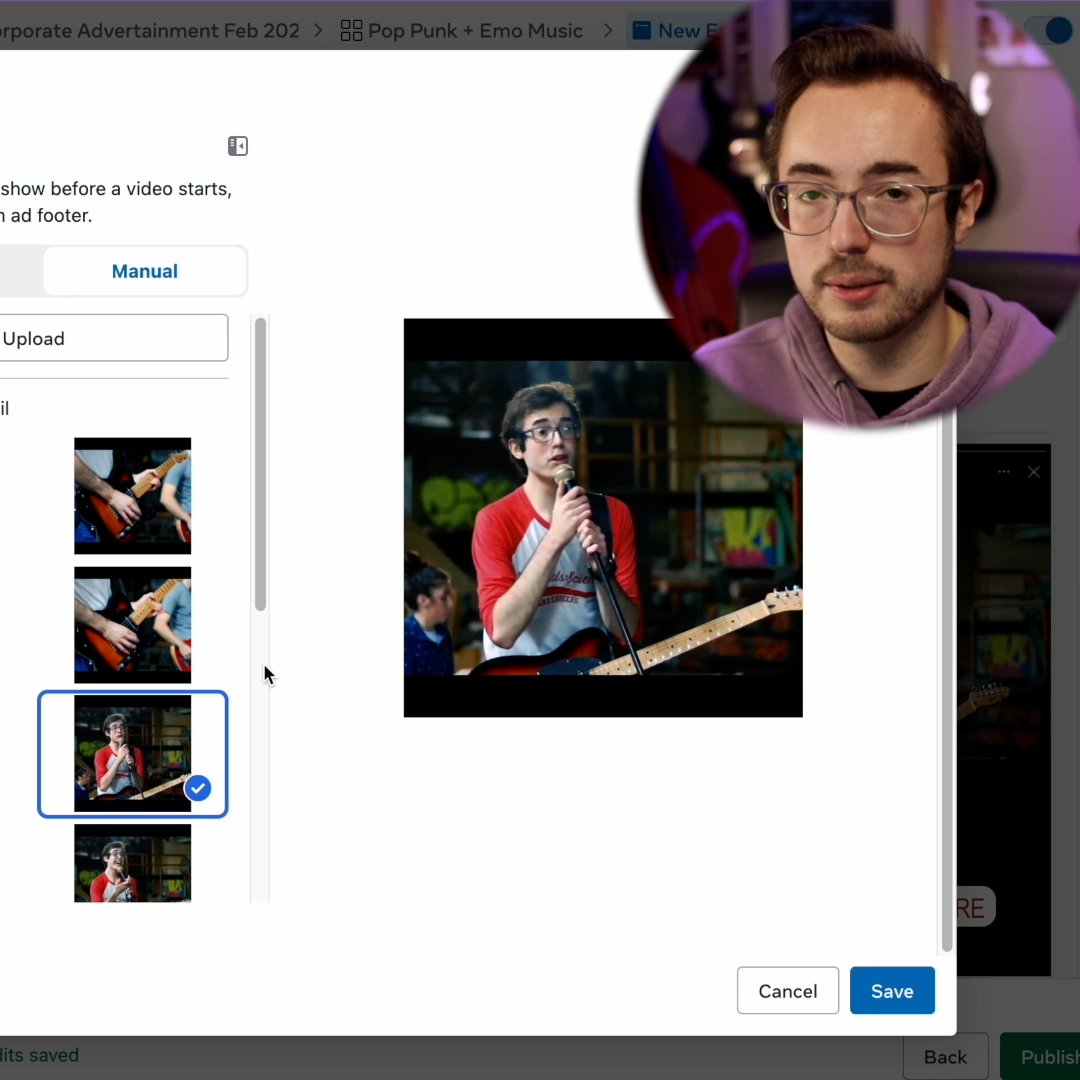The image size is (1080, 1080).
Task: Collapse the side panel icon
Action: [238, 146]
